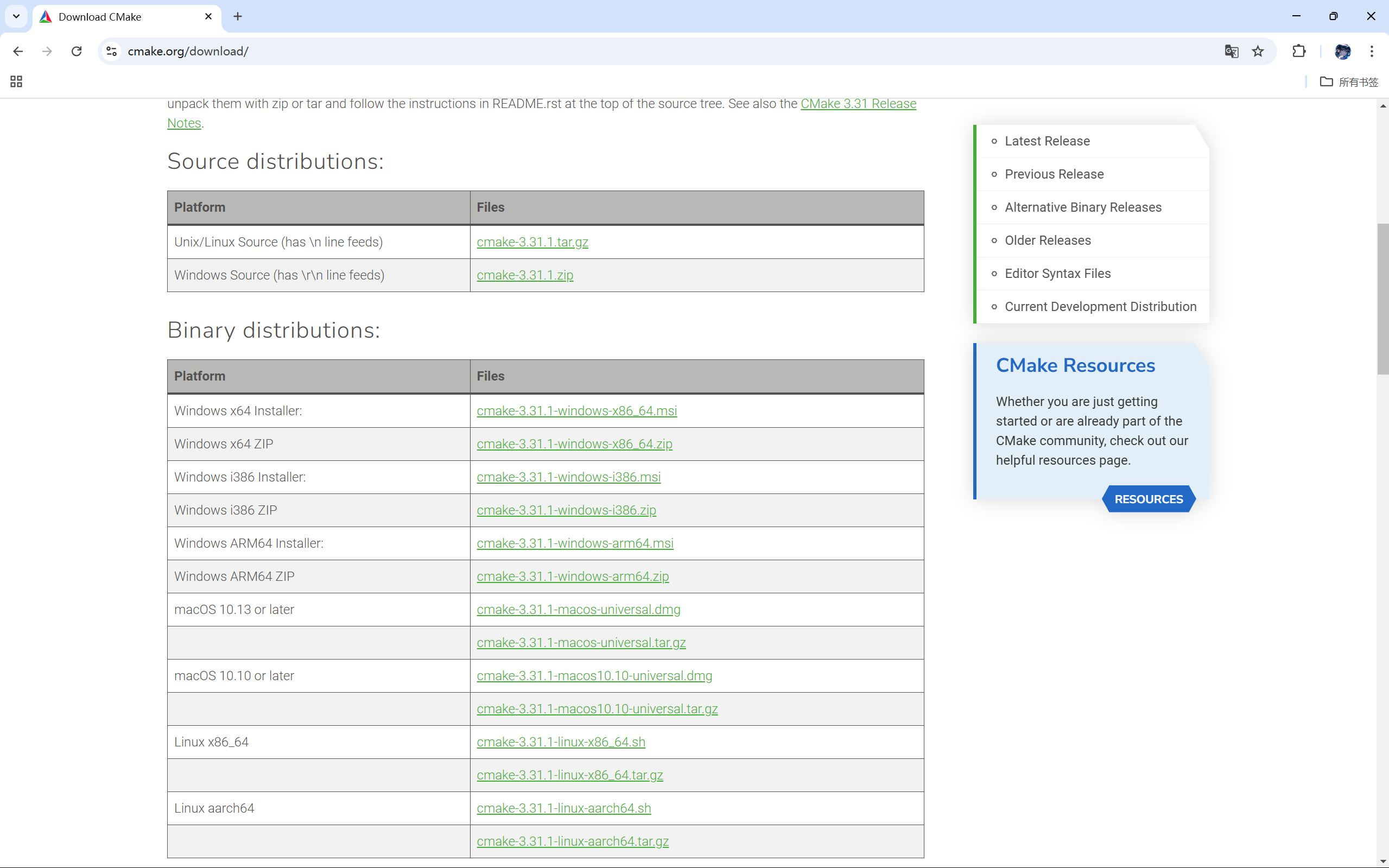
Task: Download cmake-3.31.1-windows-x86_64.msi
Action: pyautogui.click(x=576, y=410)
